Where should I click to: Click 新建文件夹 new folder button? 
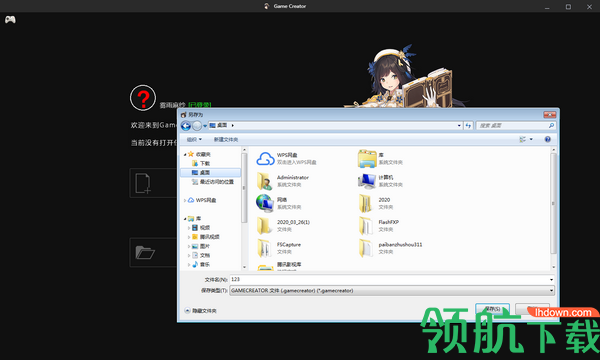226,139
